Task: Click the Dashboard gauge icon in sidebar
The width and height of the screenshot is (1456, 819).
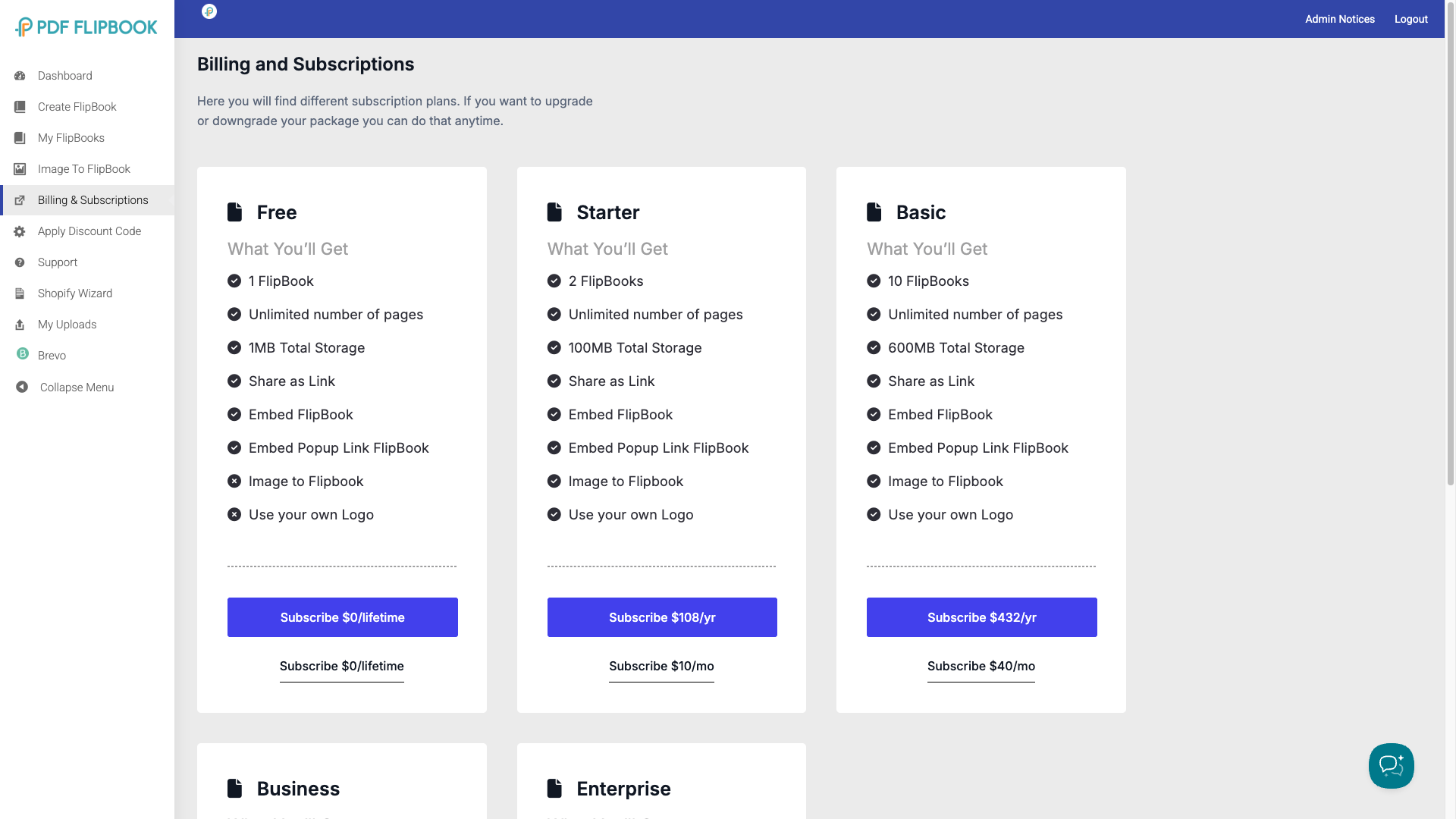Action: (x=20, y=76)
